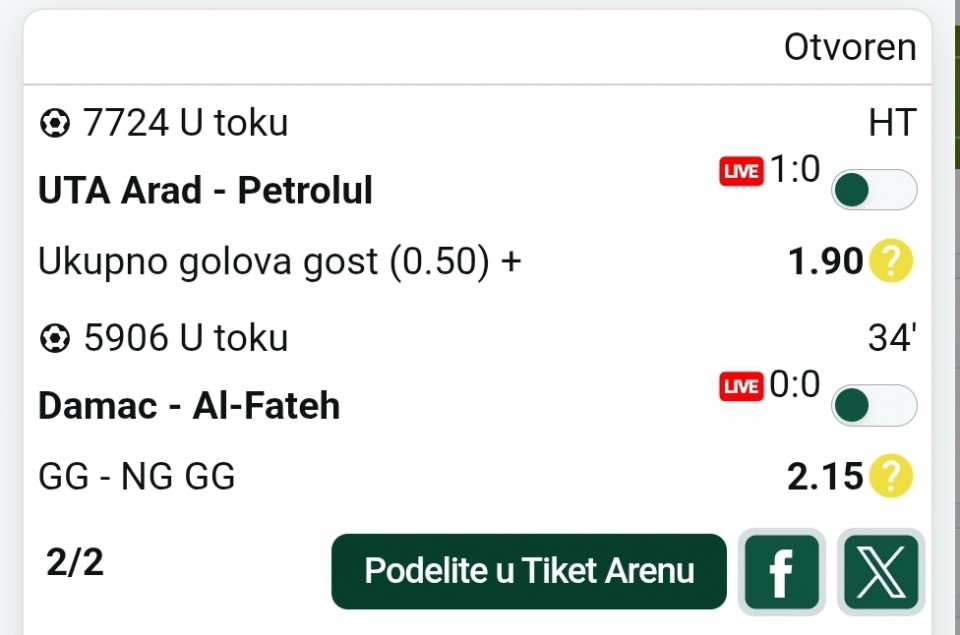
Task: Click soccer ball icon beside 5906
Action: 54,339
